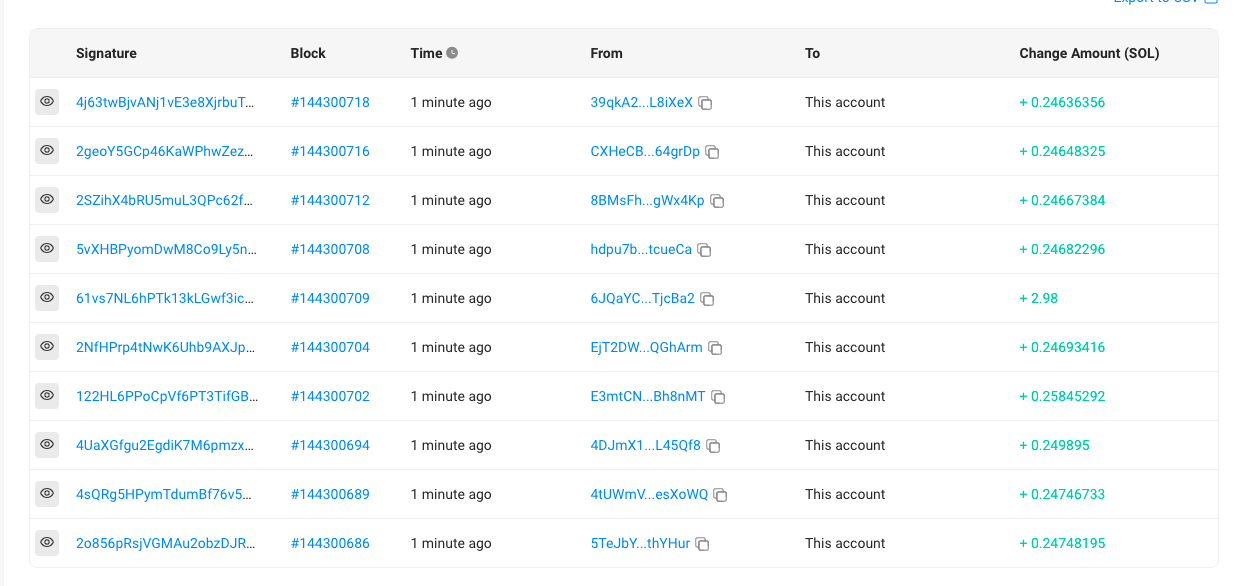Screen dimensions: 1243x586
Task: Toggle eye preview for the + 2.98 SOL row
Action: point(47,298)
